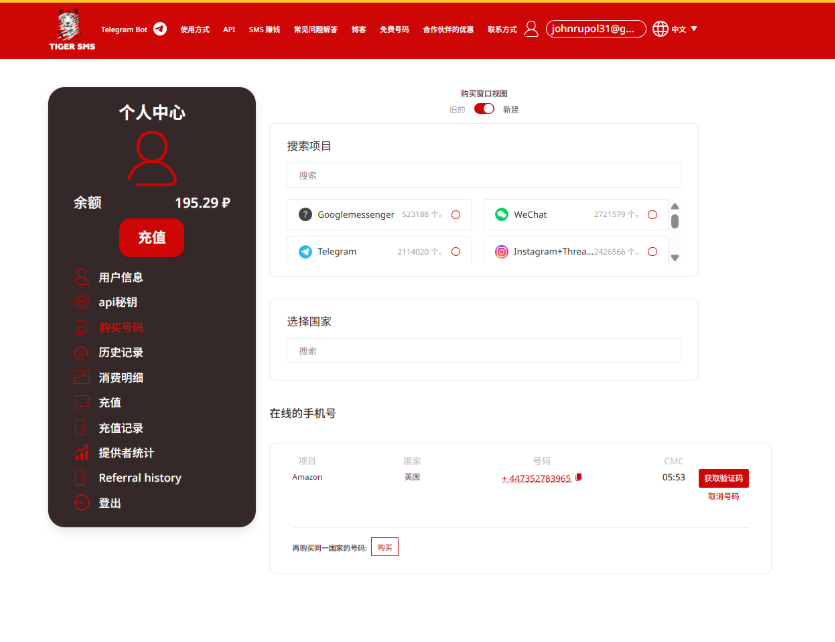Click the 历史记录 sidebar icon

tap(81, 352)
